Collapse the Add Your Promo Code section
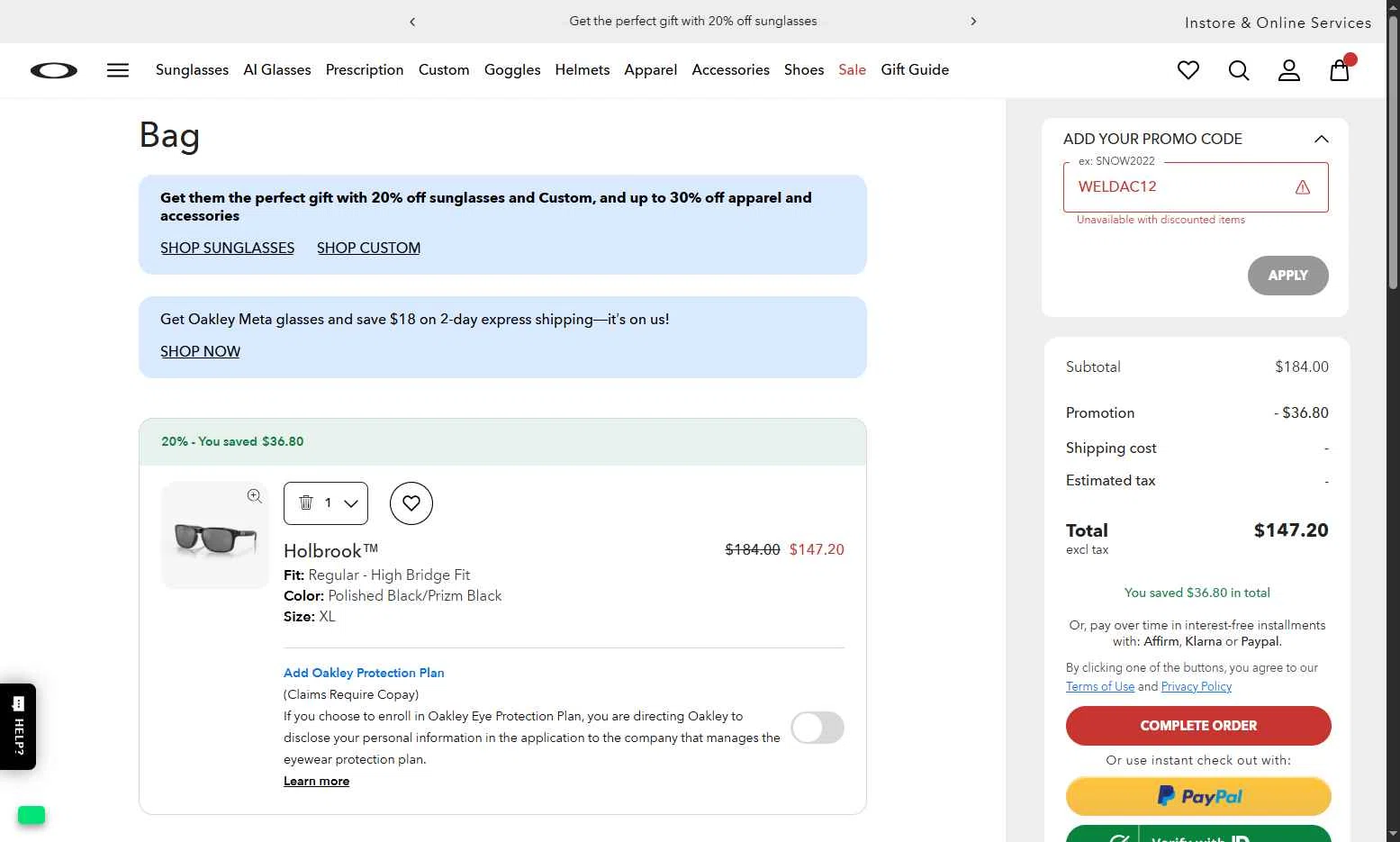Screen dimensions: 1400x842 (1321, 139)
